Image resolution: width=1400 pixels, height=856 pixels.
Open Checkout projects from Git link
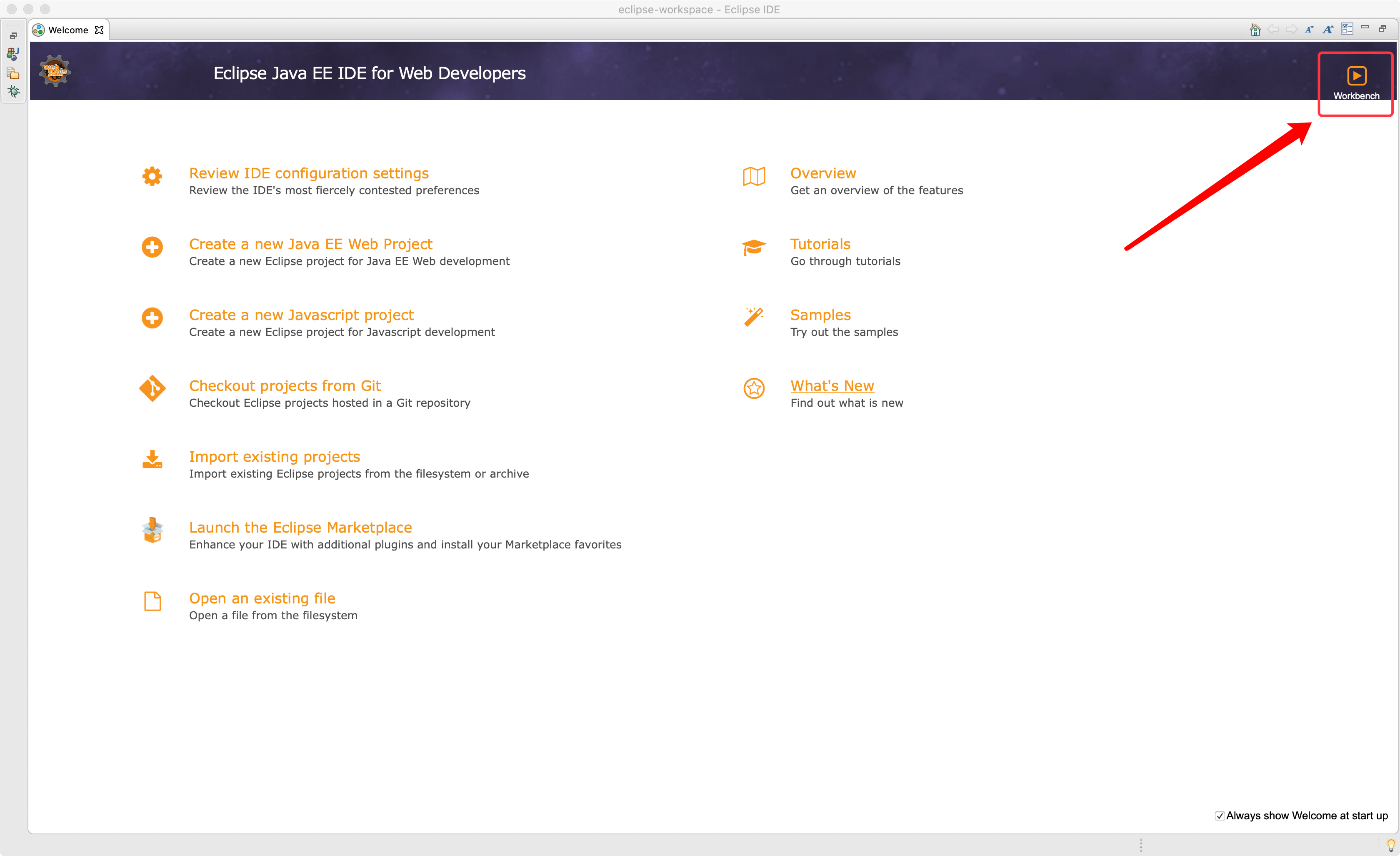point(285,386)
